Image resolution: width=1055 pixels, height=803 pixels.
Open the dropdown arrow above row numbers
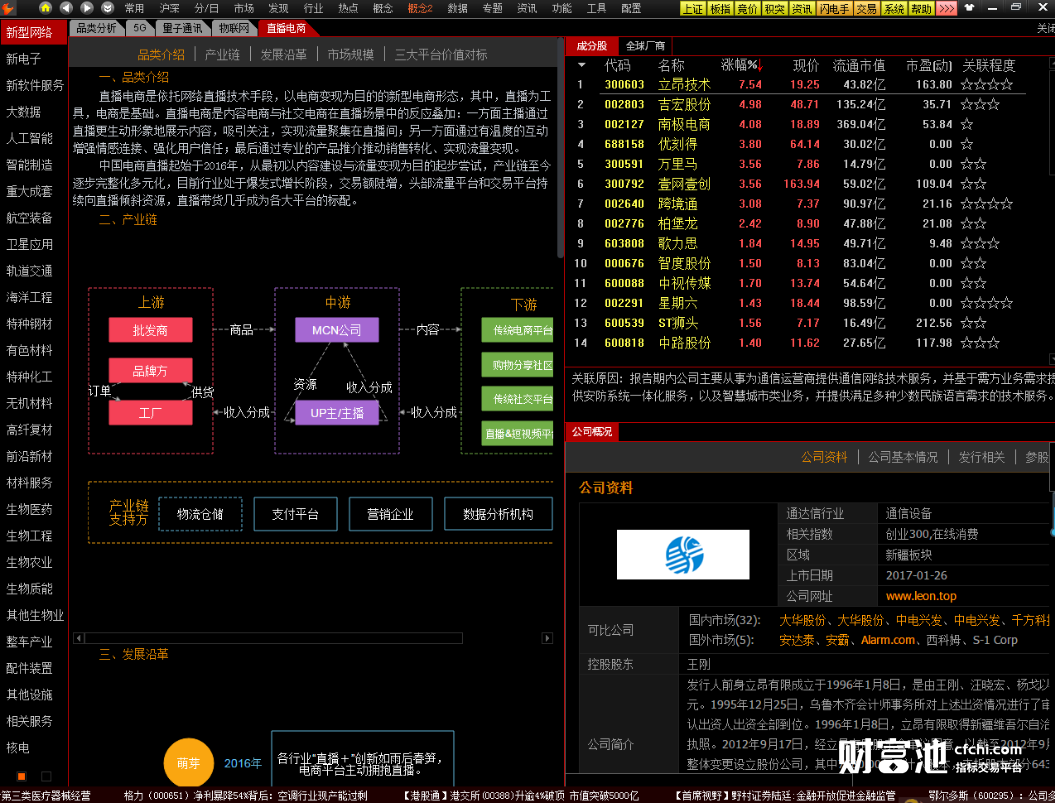(x=581, y=65)
